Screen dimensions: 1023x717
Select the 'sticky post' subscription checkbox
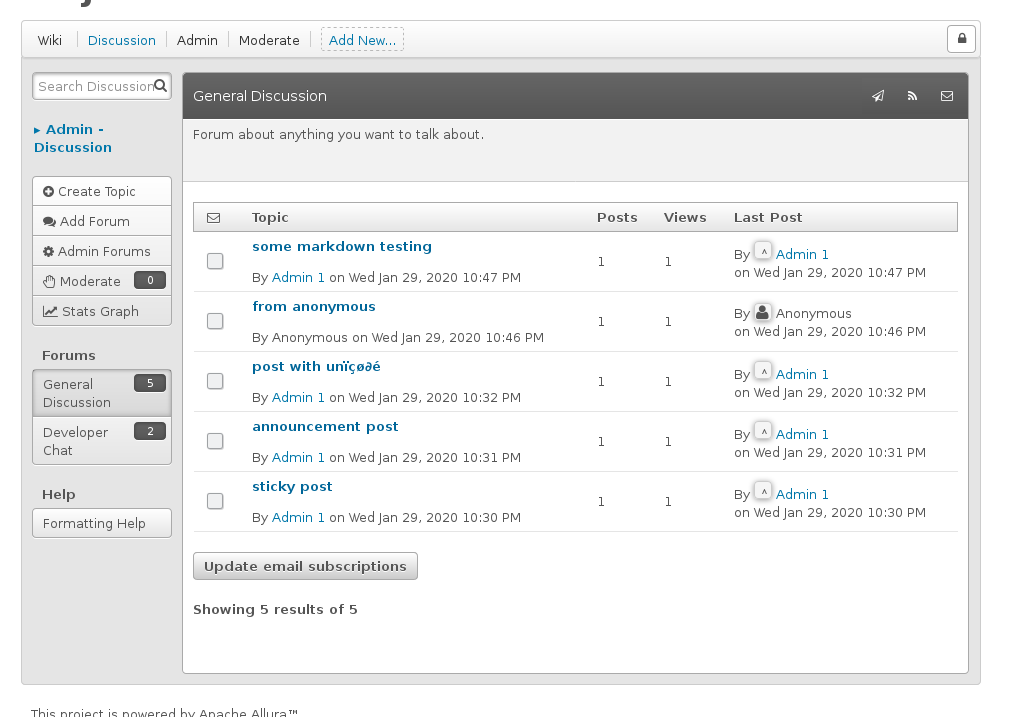[x=215, y=501]
